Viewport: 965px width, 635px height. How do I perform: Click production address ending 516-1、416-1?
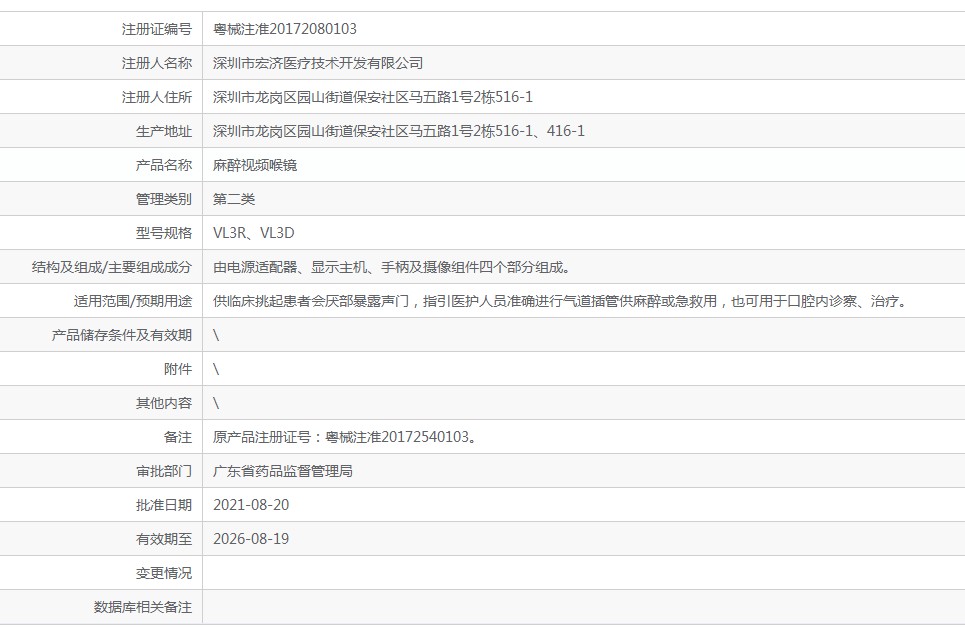(x=398, y=131)
